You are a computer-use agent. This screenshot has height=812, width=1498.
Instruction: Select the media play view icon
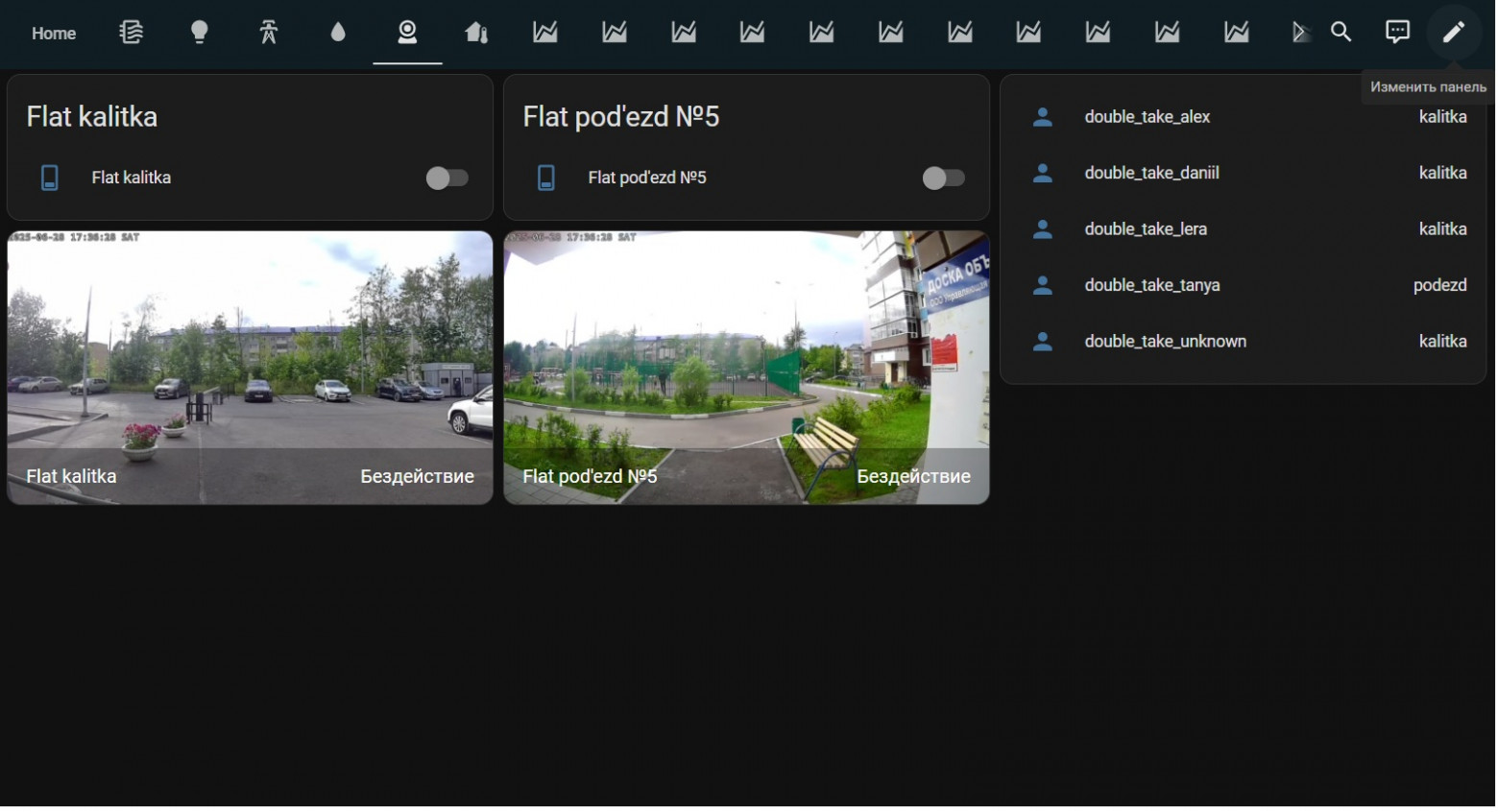click(x=1300, y=33)
